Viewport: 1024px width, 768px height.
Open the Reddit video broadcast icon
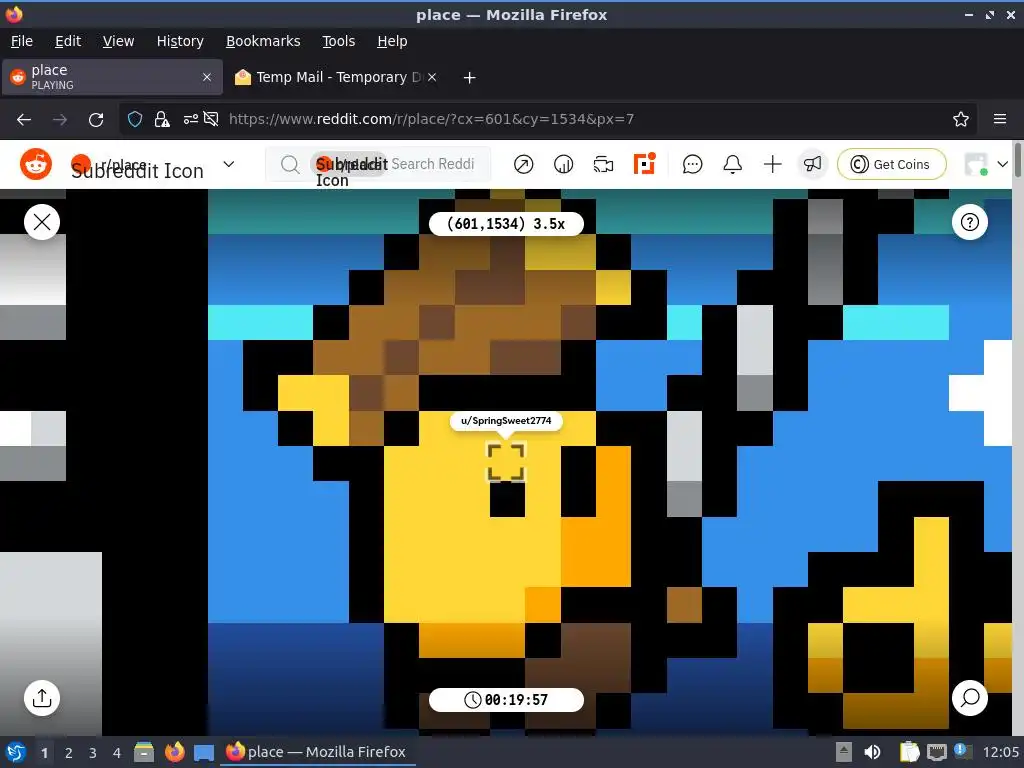pos(603,164)
